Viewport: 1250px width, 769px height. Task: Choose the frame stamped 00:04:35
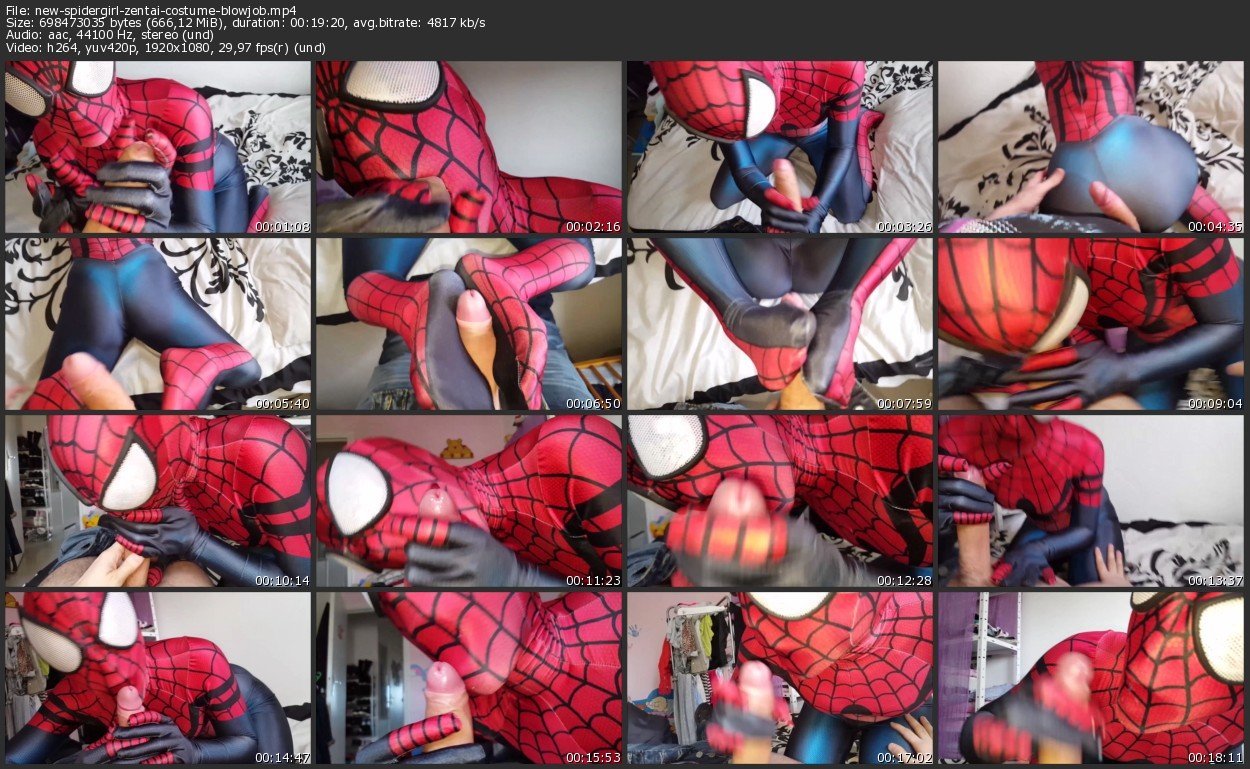[1091, 148]
